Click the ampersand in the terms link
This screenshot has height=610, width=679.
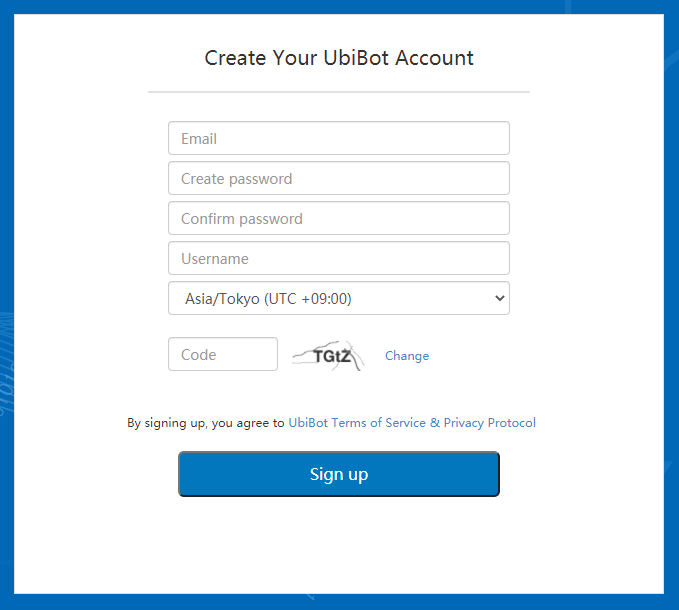pyautogui.click(x=435, y=423)
